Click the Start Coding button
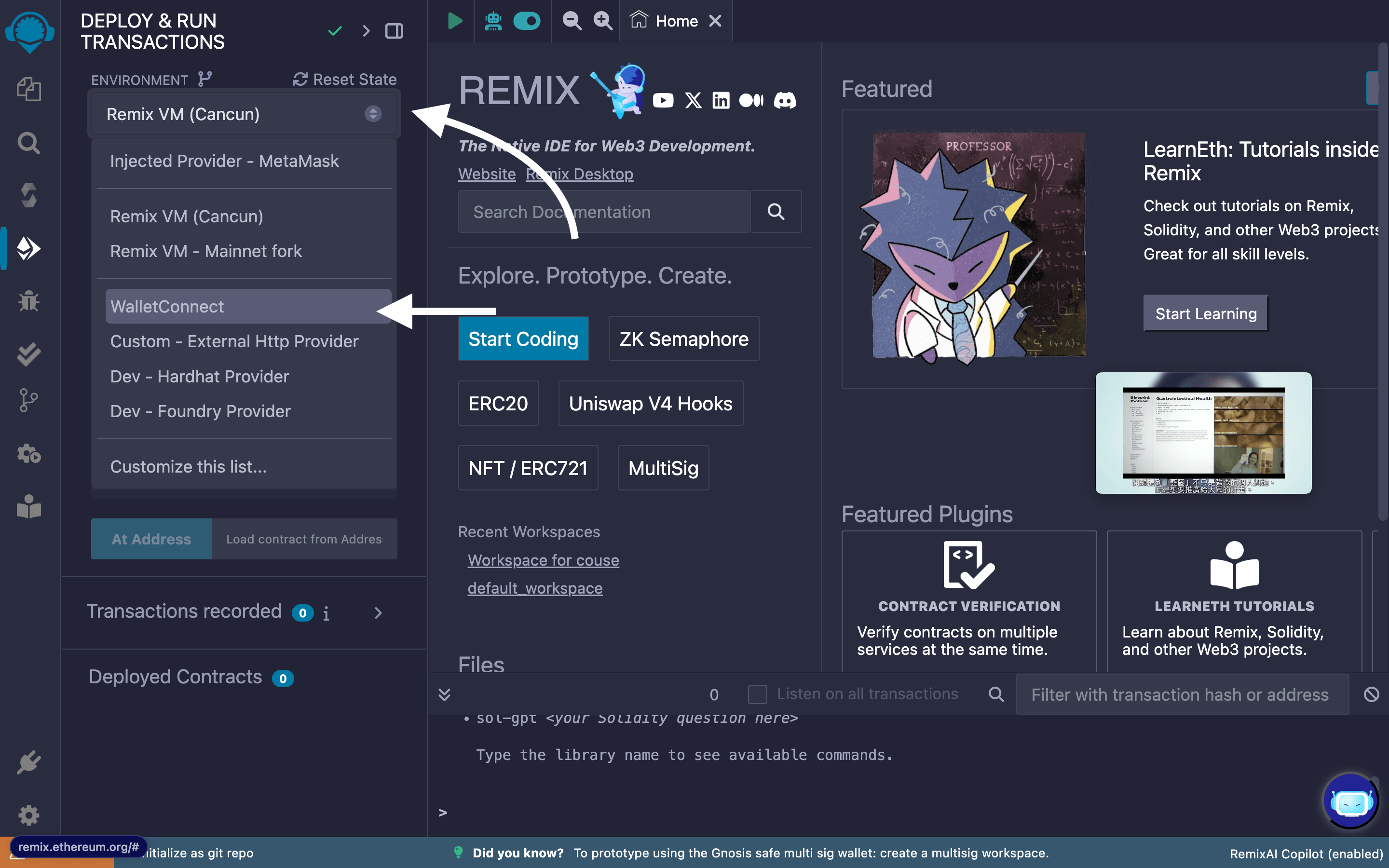1389x868 pixels. (523, 338)
